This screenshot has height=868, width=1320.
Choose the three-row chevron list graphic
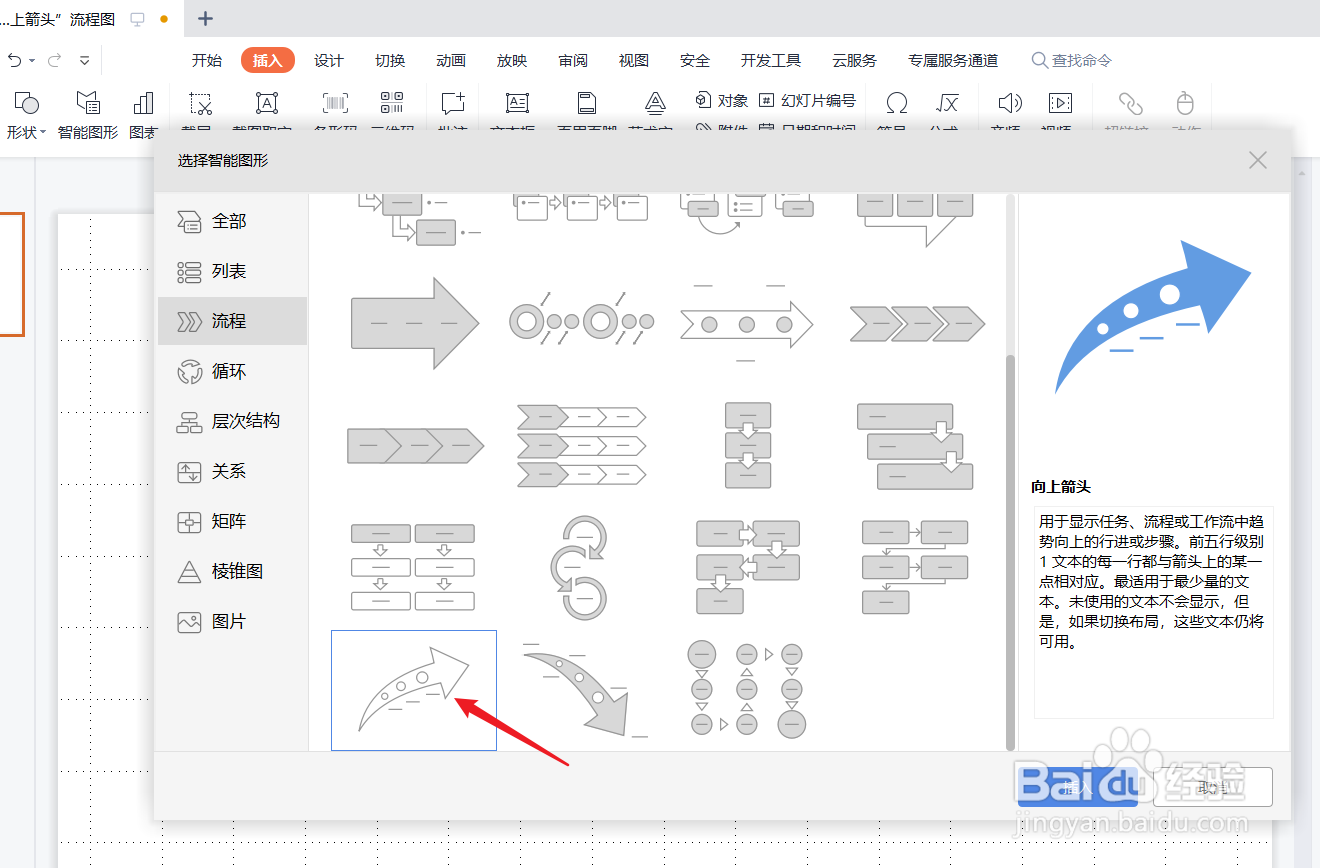(x=581, y=445)
